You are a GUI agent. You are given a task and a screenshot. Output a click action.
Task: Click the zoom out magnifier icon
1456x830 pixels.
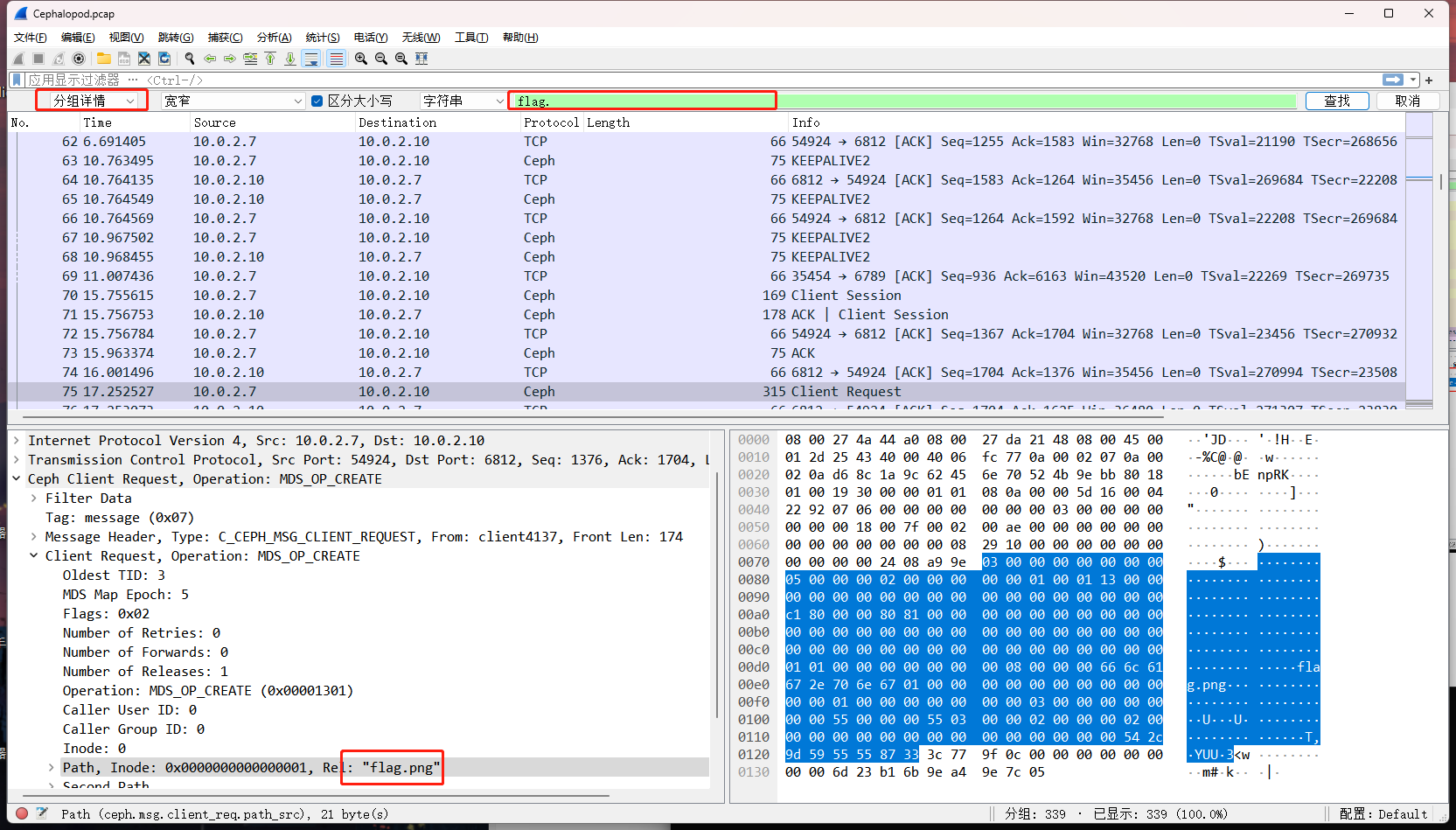click(x=381, y=59)
